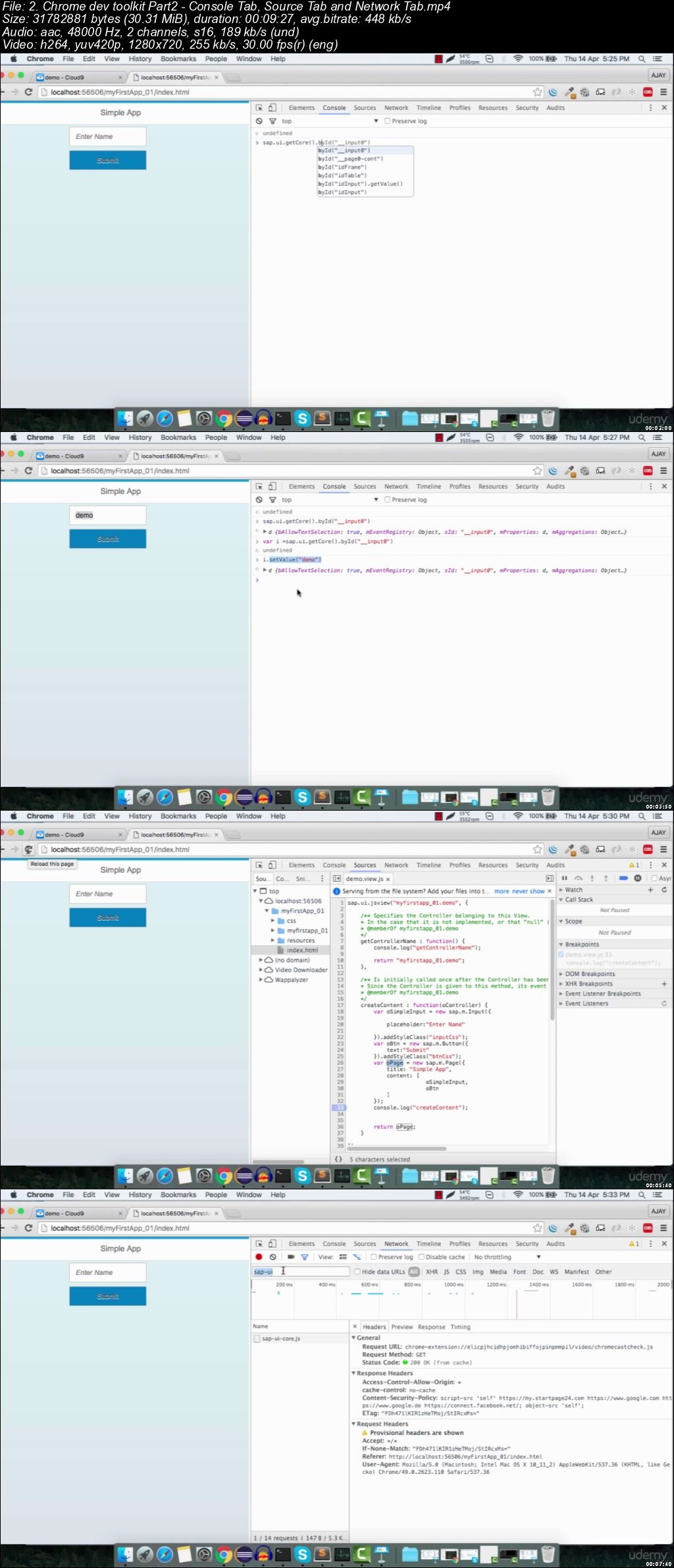Expand the css folder in the Sources tree

[x=272, y=921]
